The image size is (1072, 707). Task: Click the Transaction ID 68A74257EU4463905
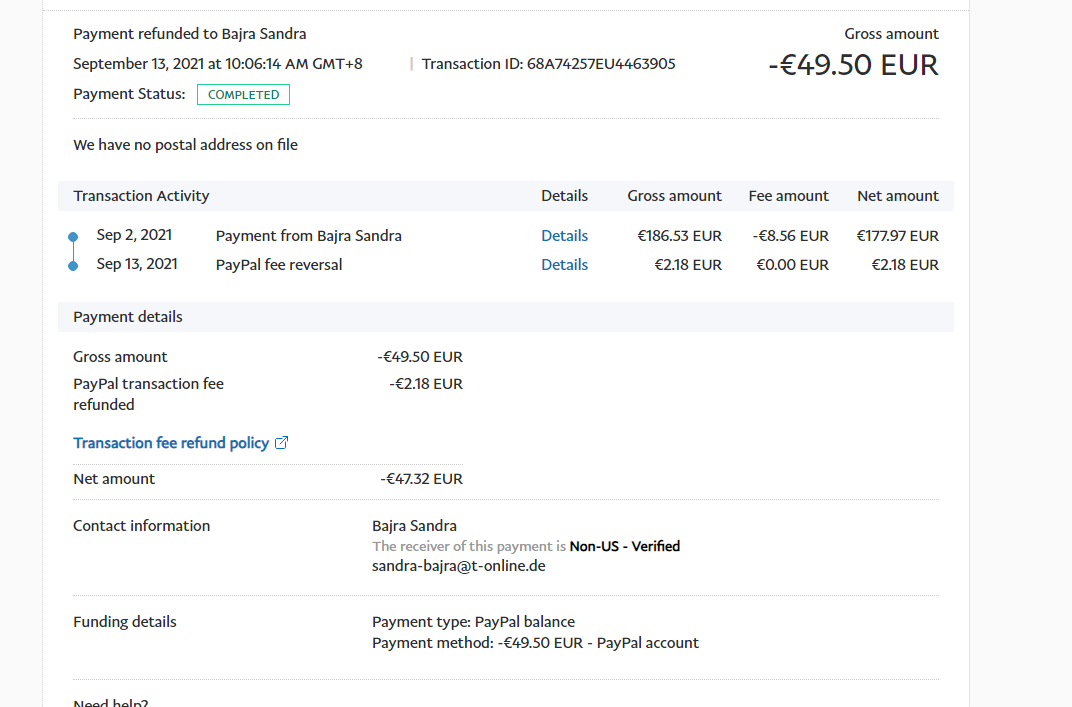[x=548, y=64]
